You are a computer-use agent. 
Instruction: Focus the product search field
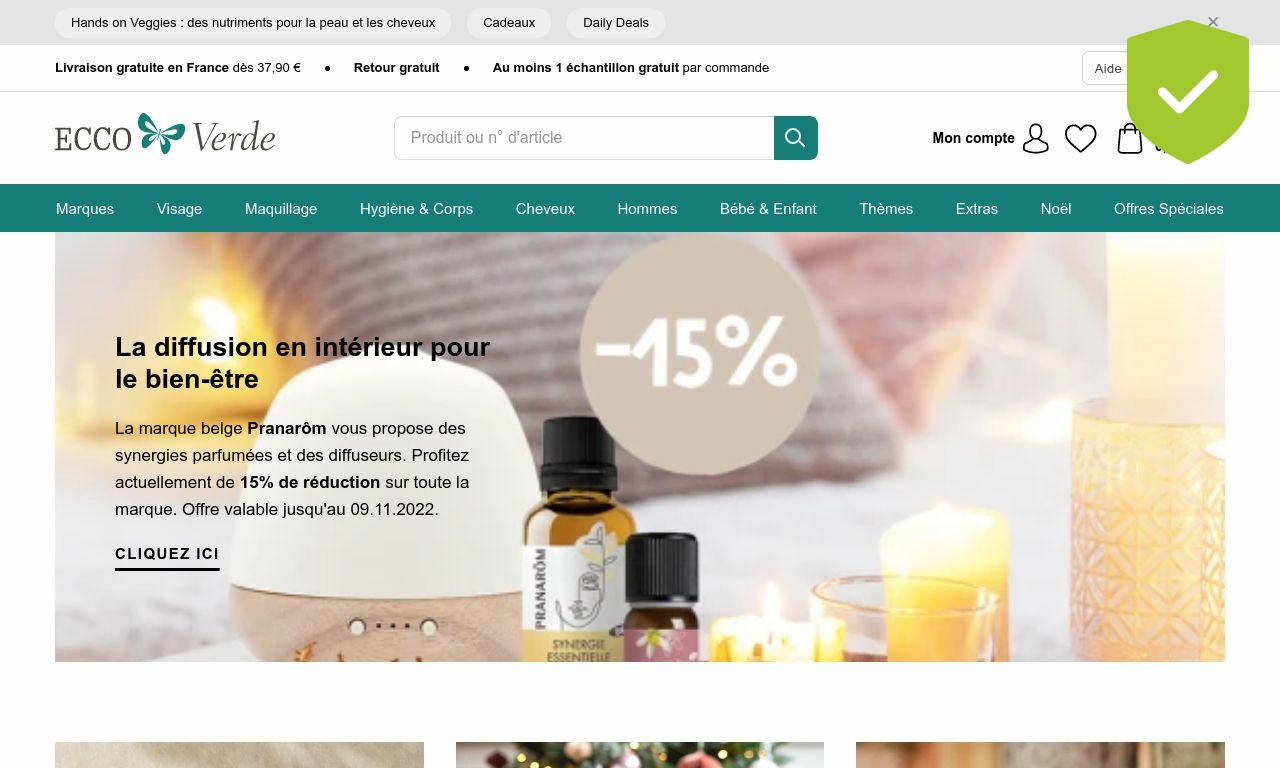coord(584,138)
